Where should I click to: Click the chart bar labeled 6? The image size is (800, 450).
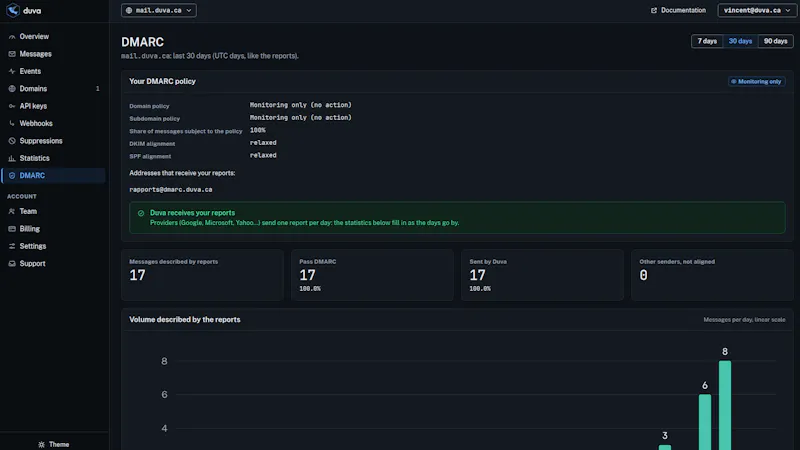[x=705, y=422]
